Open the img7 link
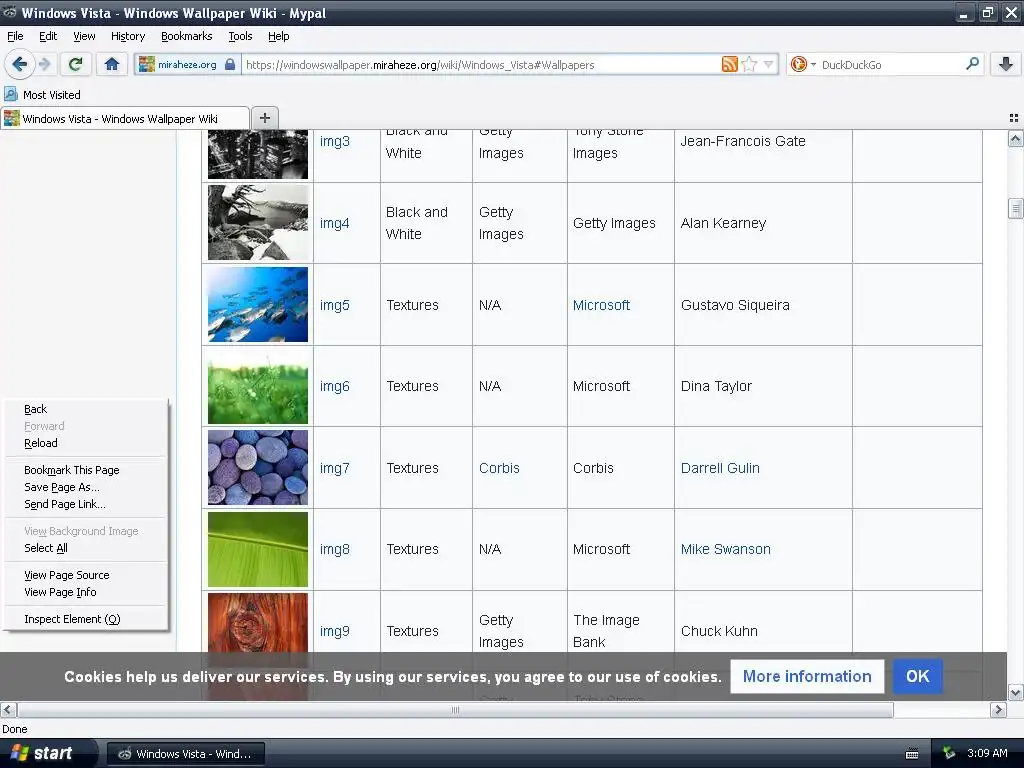1024x768 pixels. 334,468
